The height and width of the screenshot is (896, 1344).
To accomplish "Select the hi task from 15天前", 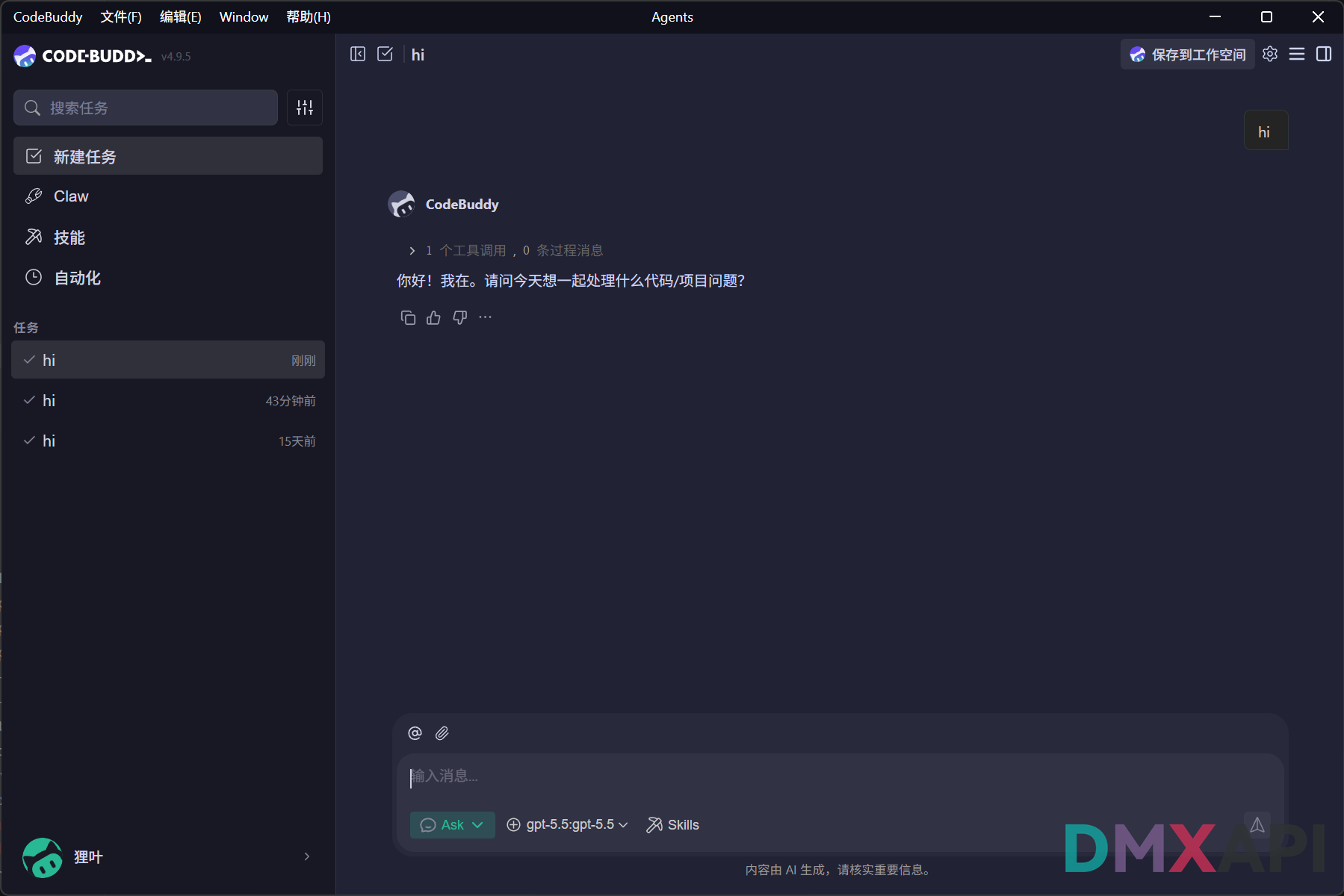I will pos(168,441).
